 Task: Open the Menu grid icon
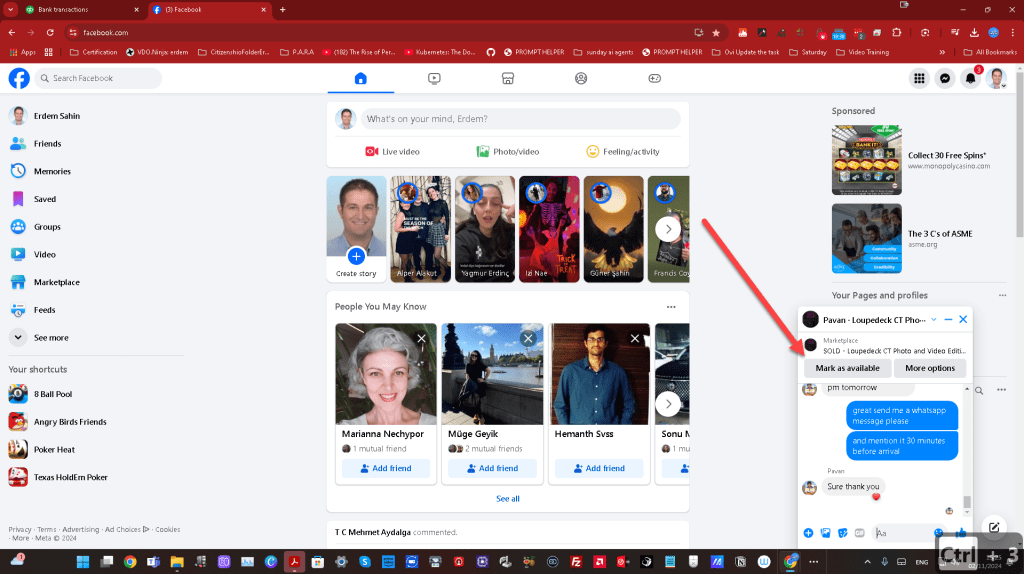tap(919, 78)
